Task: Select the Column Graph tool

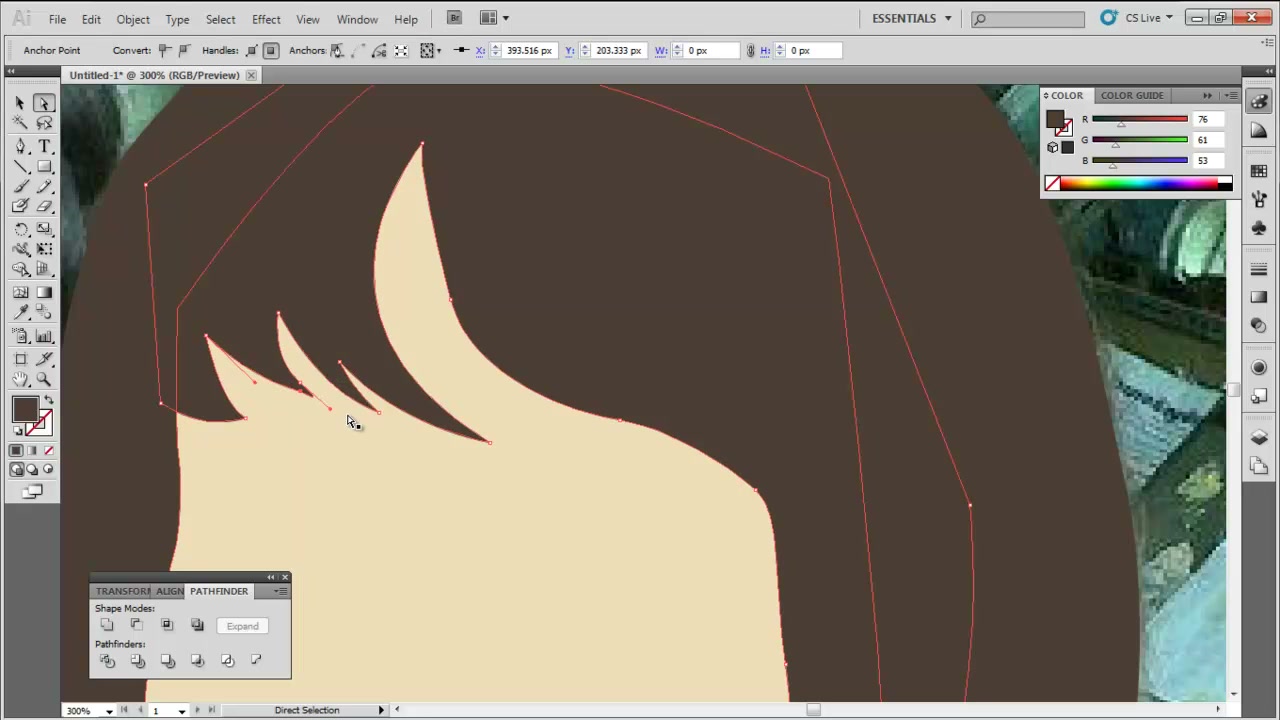Action: [x=44, y=336]
